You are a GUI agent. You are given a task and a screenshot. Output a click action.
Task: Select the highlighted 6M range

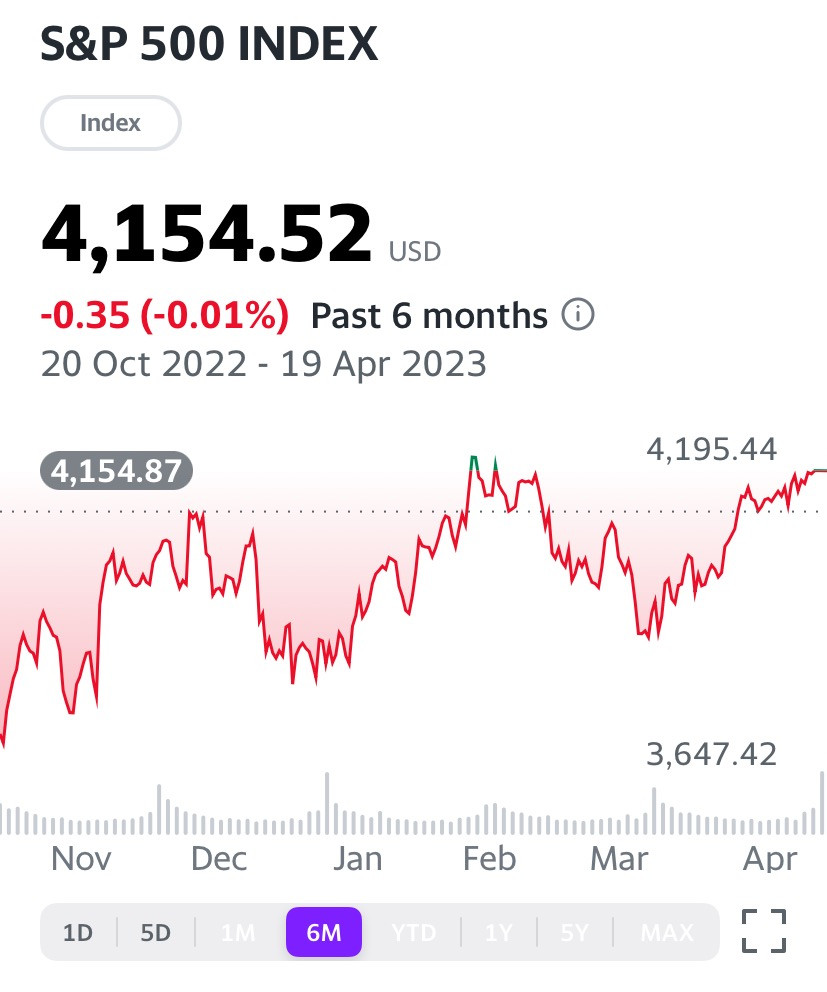[324, 932]
